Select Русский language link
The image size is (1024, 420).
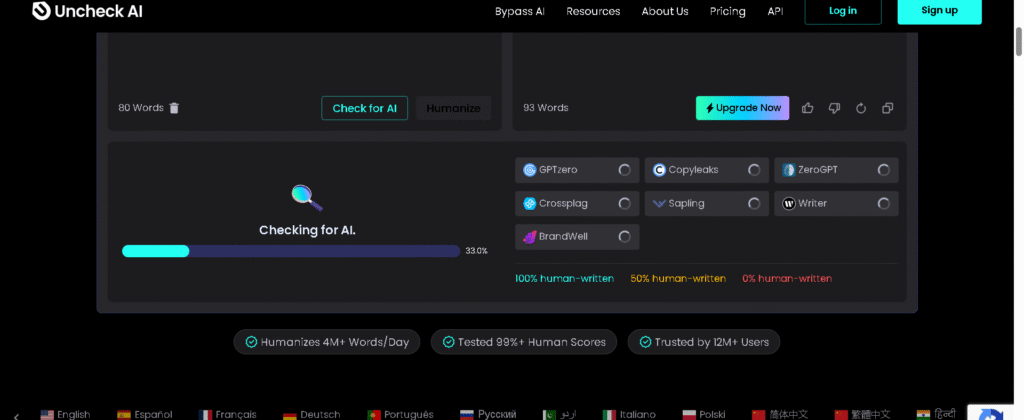pos(488,414)
